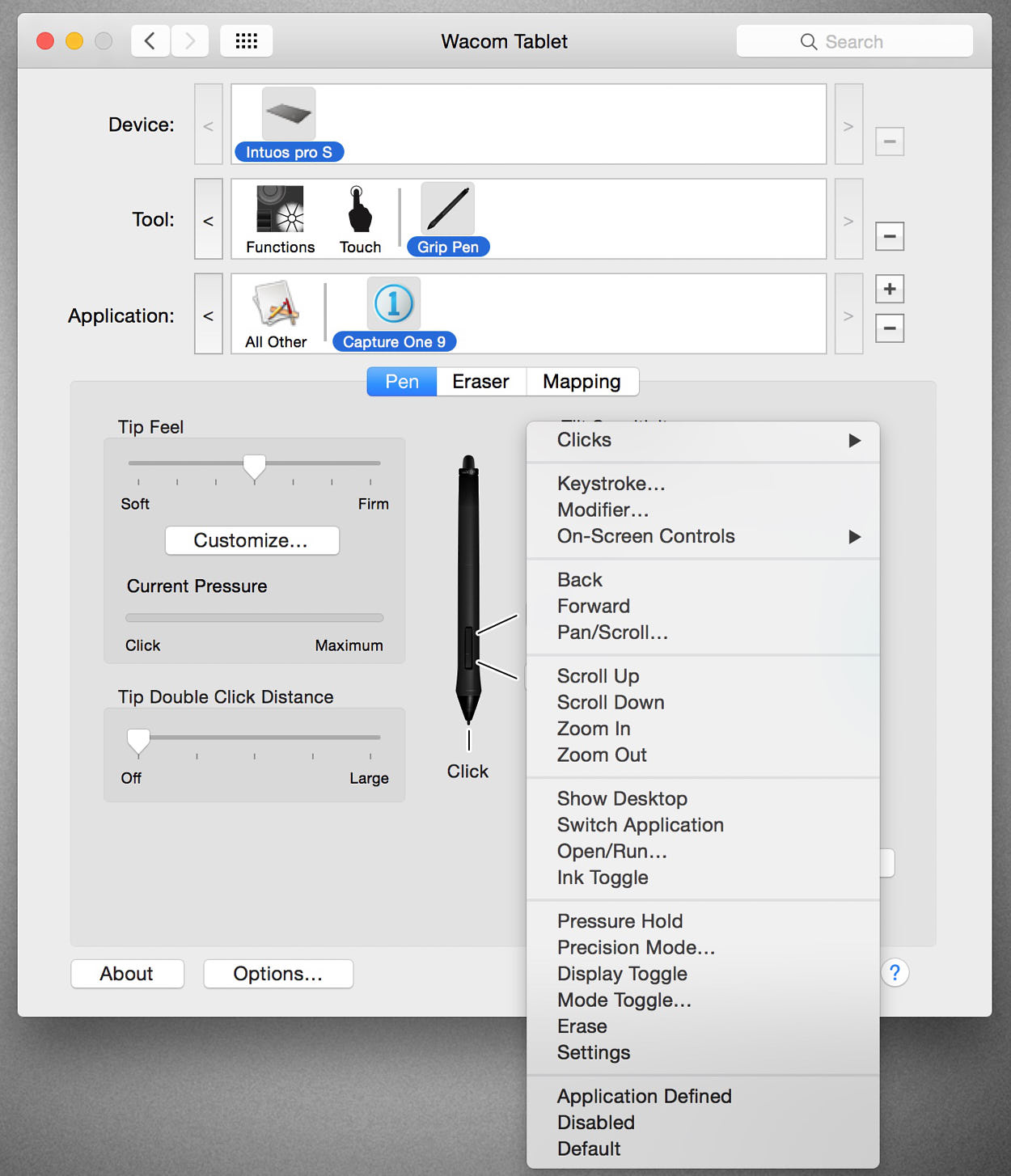Go back using the toolbar left chevron
1011x1176 pixels.
(x=150, y=40)
